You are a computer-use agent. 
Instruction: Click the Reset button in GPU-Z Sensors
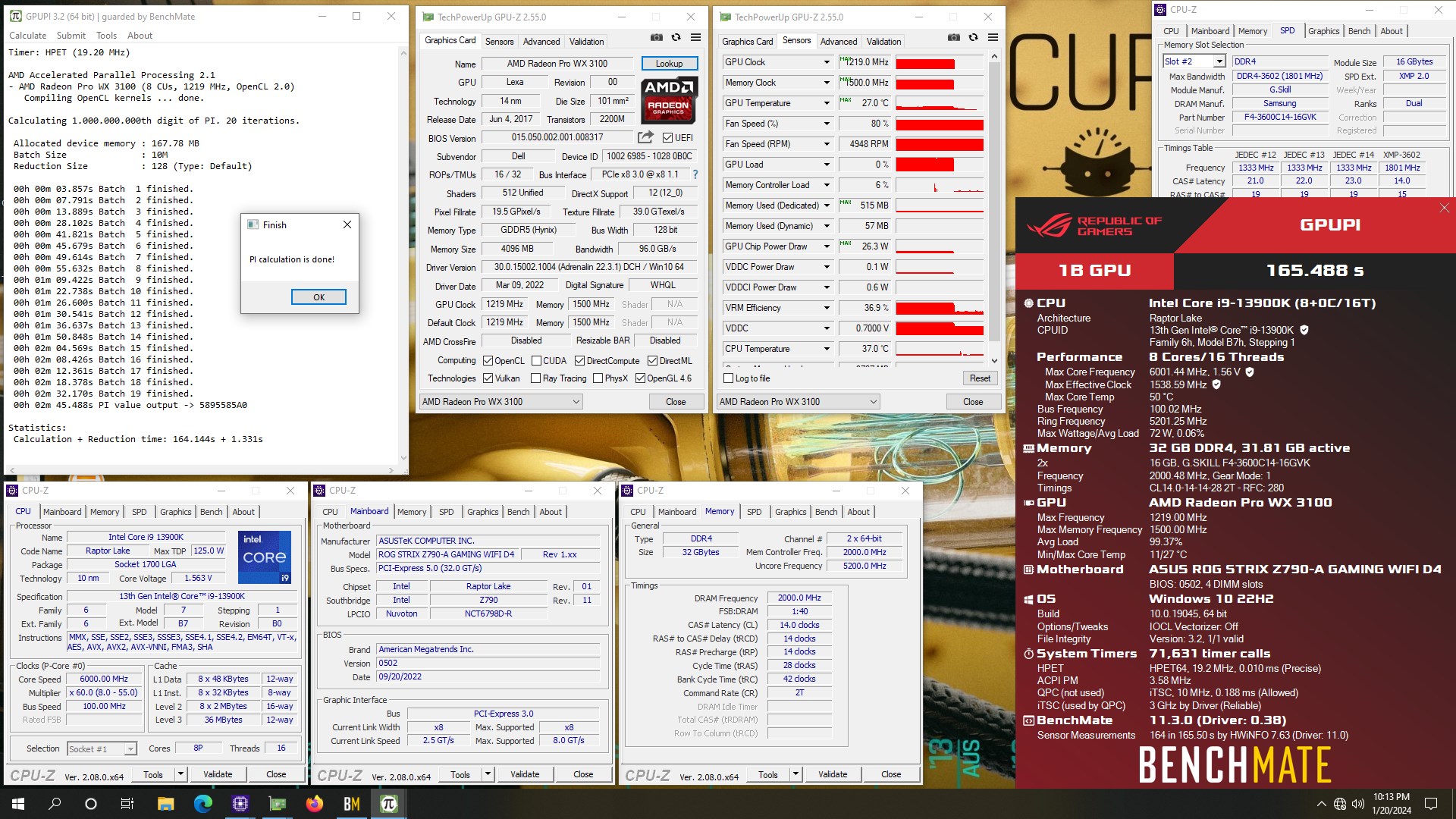(980, 378)
